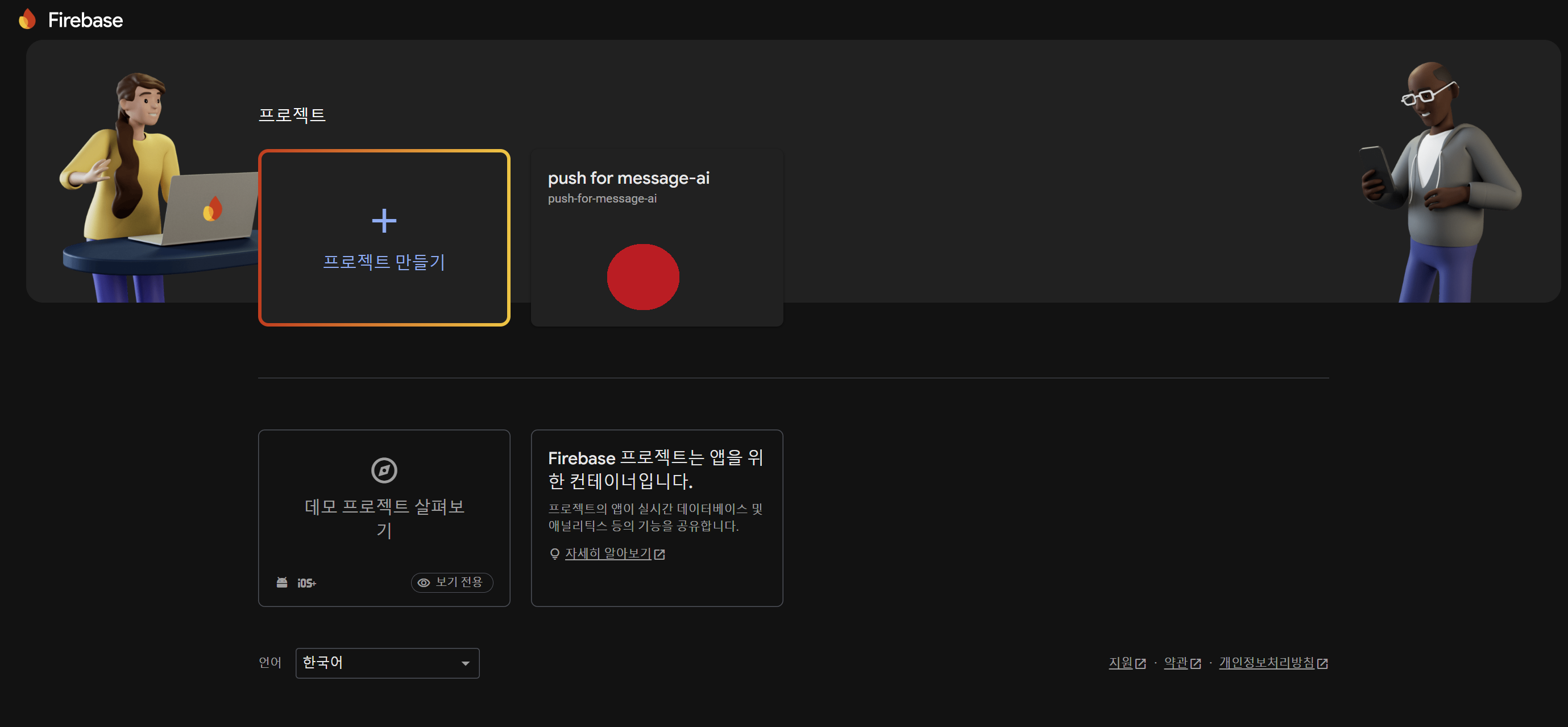Click the Firebase wordmark text
The image size is (1568, 727).
pyautogui.click(x=85, y=20)
